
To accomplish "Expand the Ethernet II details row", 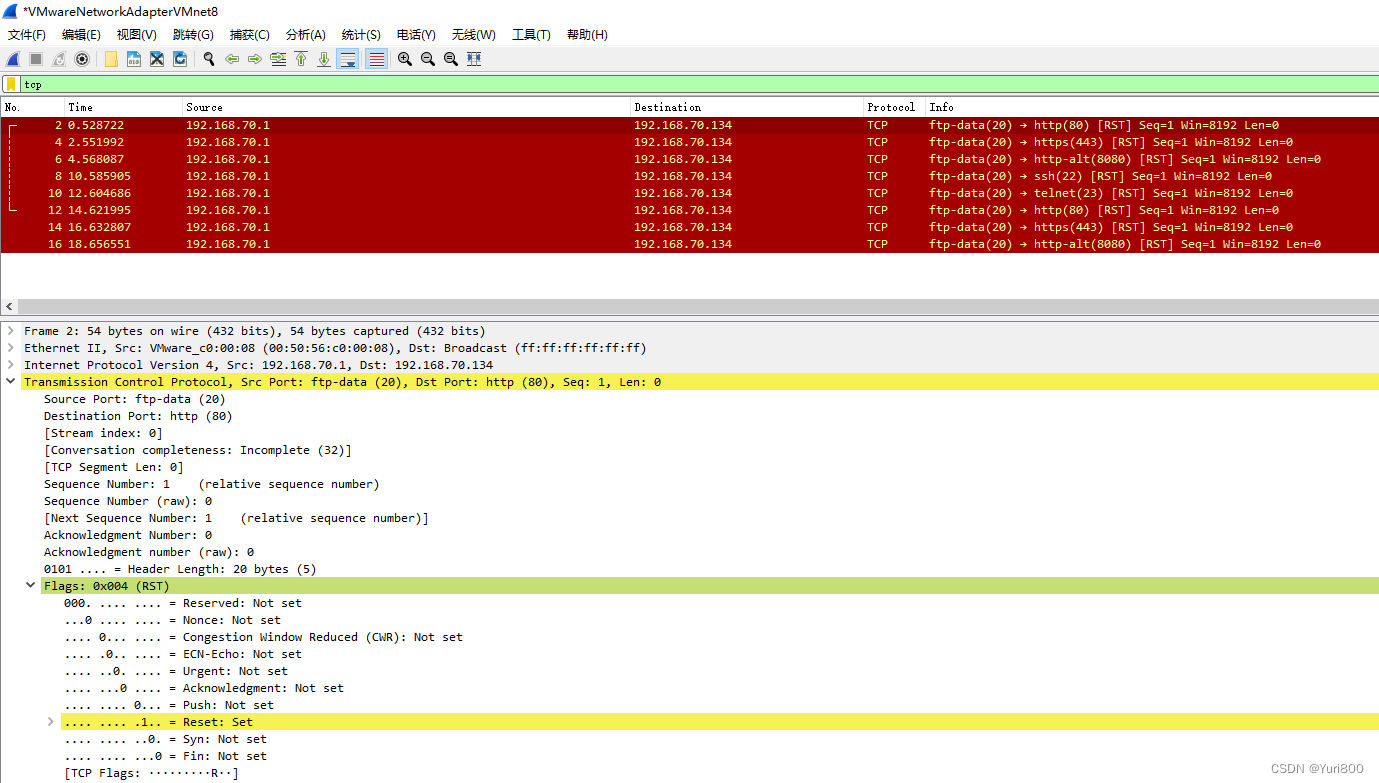I will pyautogui.click(x=11, y=348).
